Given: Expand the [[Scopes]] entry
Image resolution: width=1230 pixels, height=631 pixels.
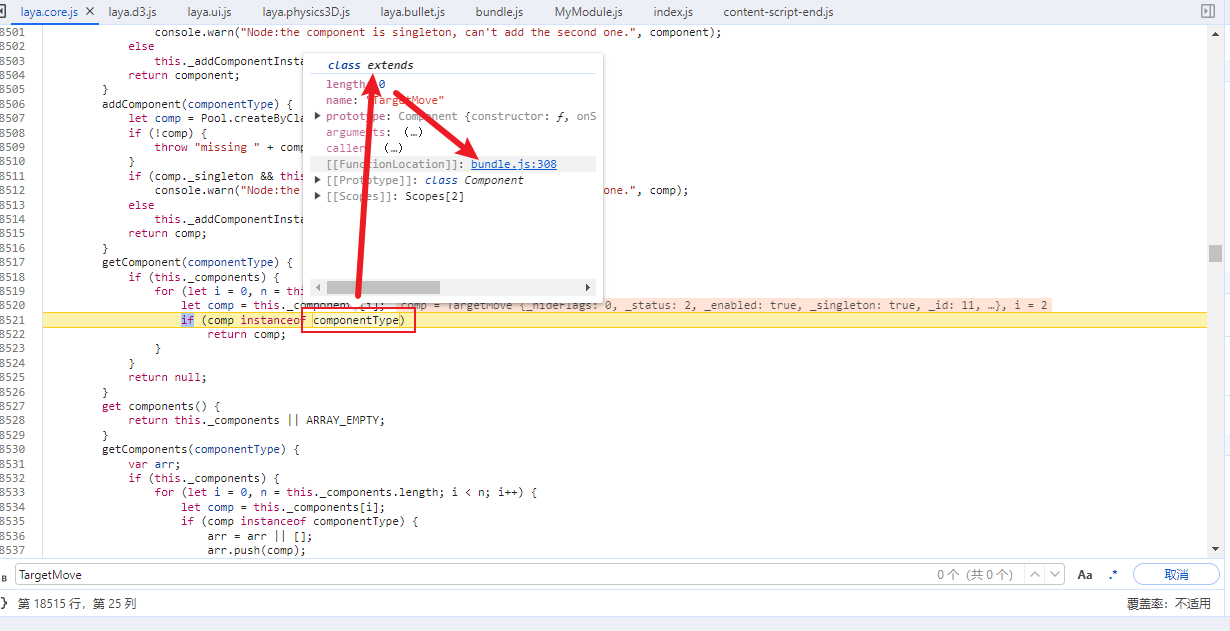Looking at the screenshot, I should coord(318,196).
